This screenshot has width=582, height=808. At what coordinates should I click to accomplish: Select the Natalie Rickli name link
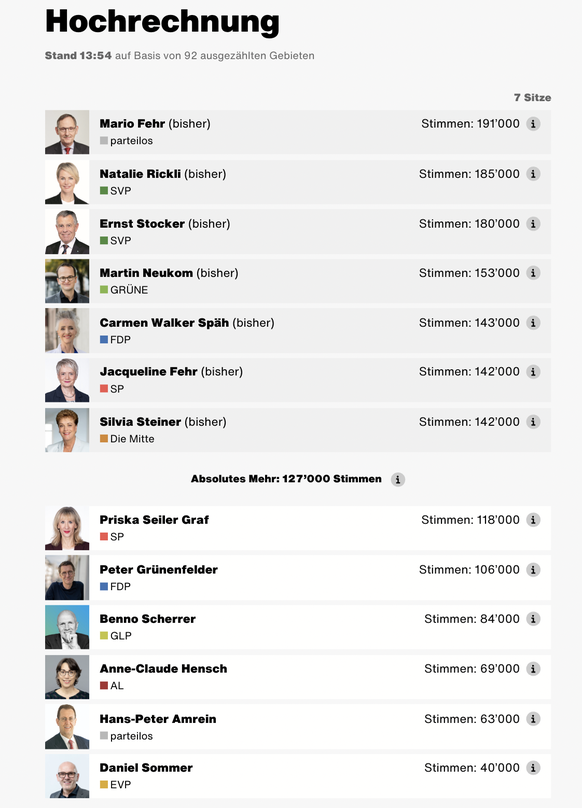(140, 174)
